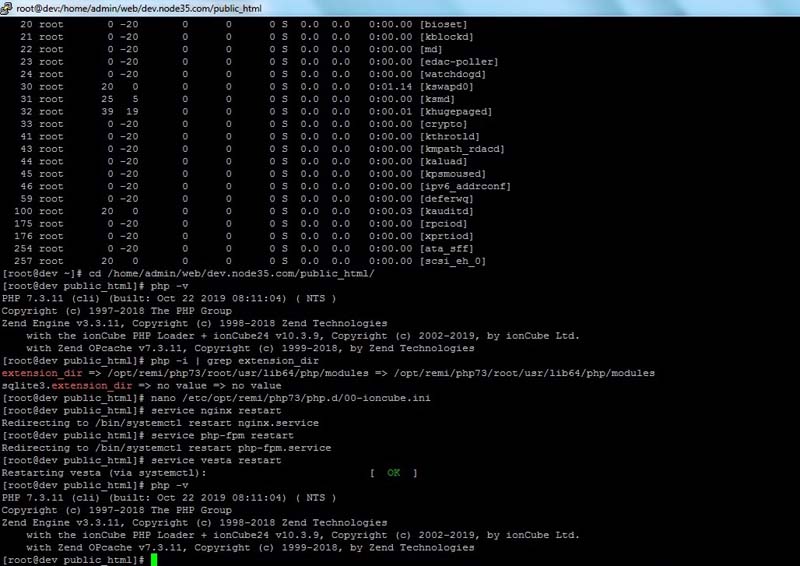Click the first 'Zend Engine v3.3.11' line

coord(194,324)
